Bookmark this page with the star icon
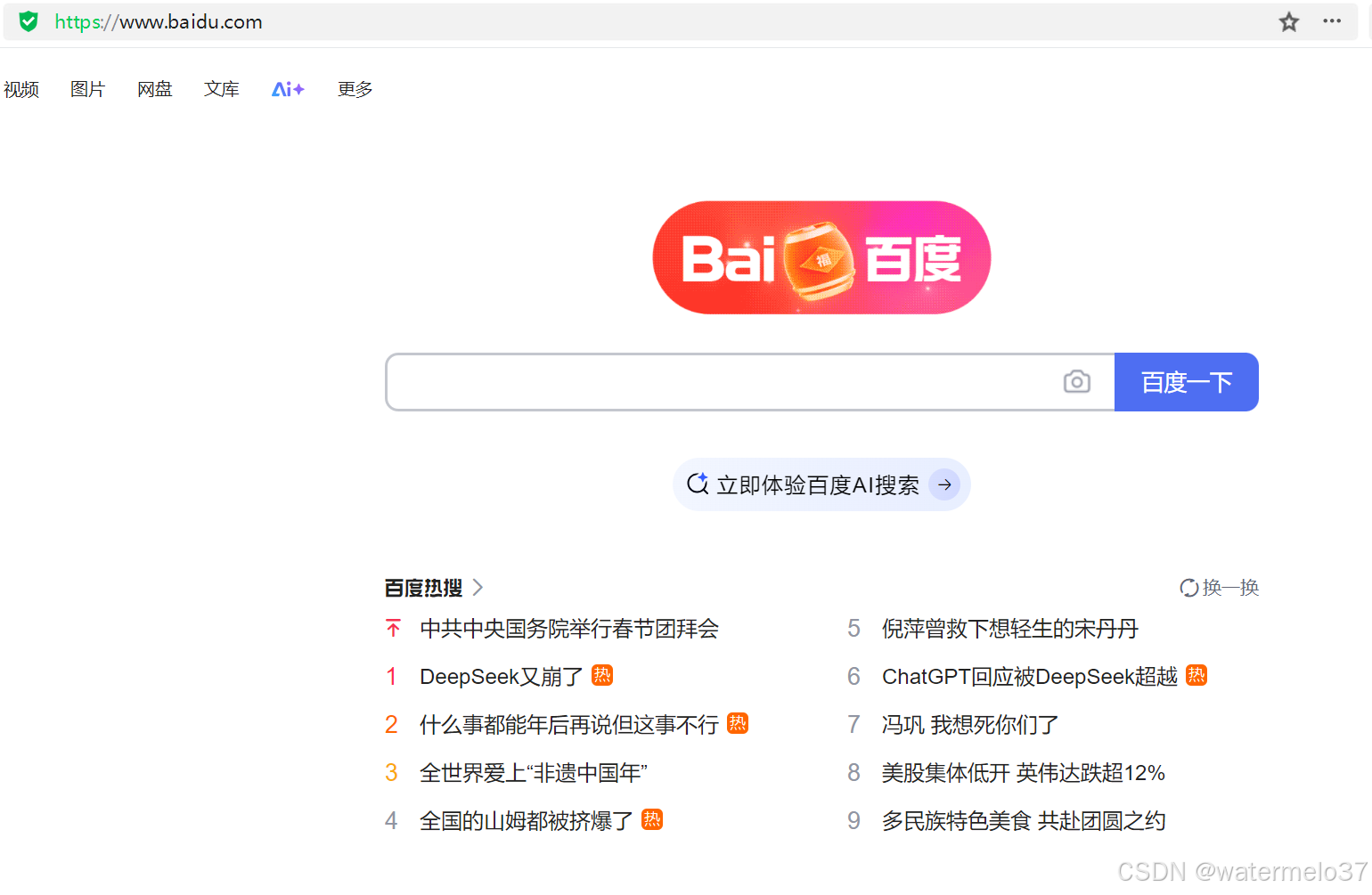The width and height of the screenshot is (1372, 895). [1288, 22]
